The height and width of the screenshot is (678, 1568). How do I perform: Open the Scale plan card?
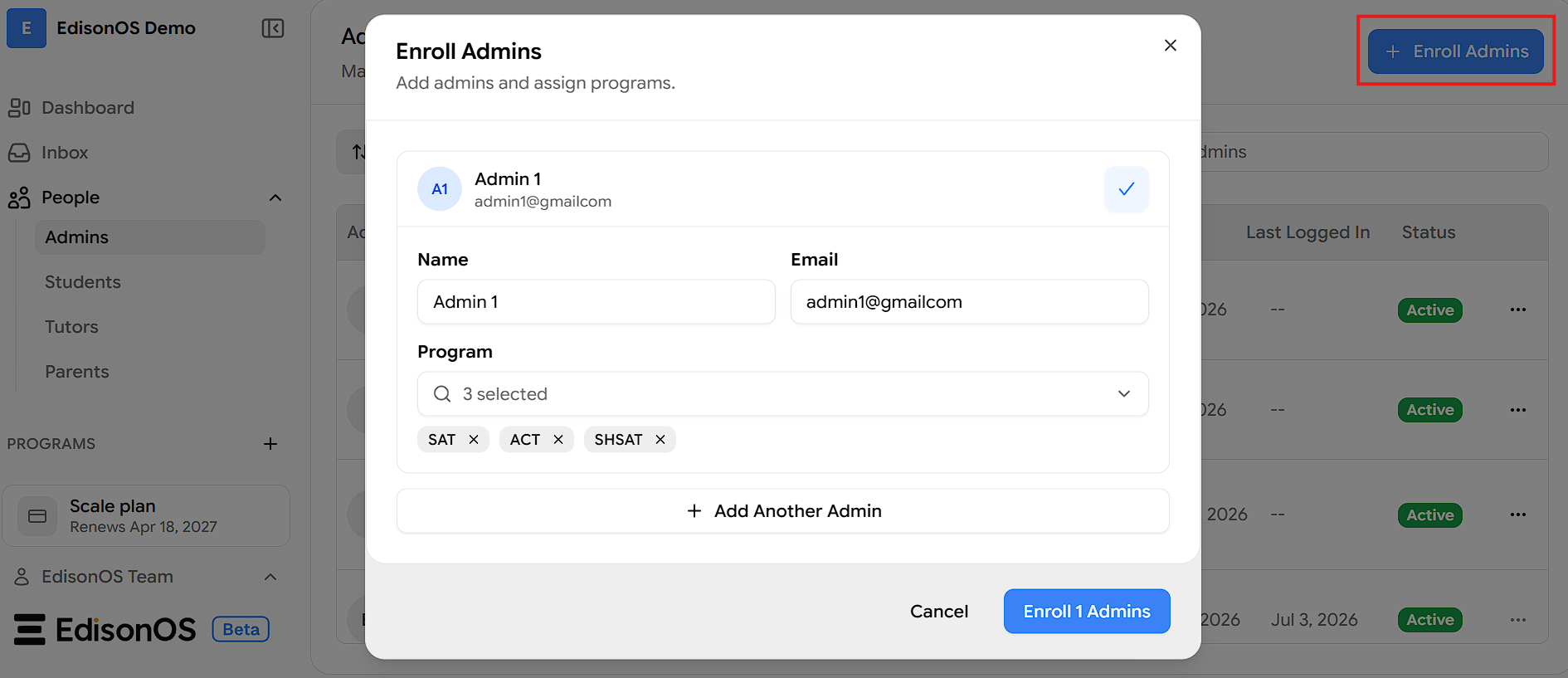coord(146,516)
